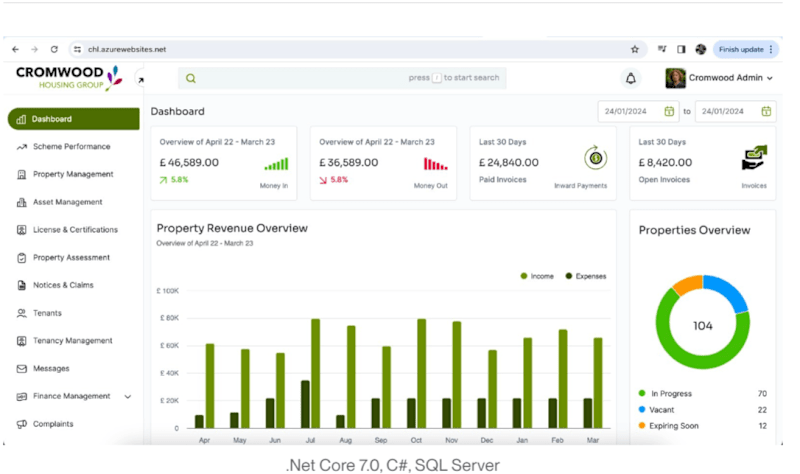Click the Property Revenue Overview heading
Screen dimensions: 800x474
(x=232, y=228)
